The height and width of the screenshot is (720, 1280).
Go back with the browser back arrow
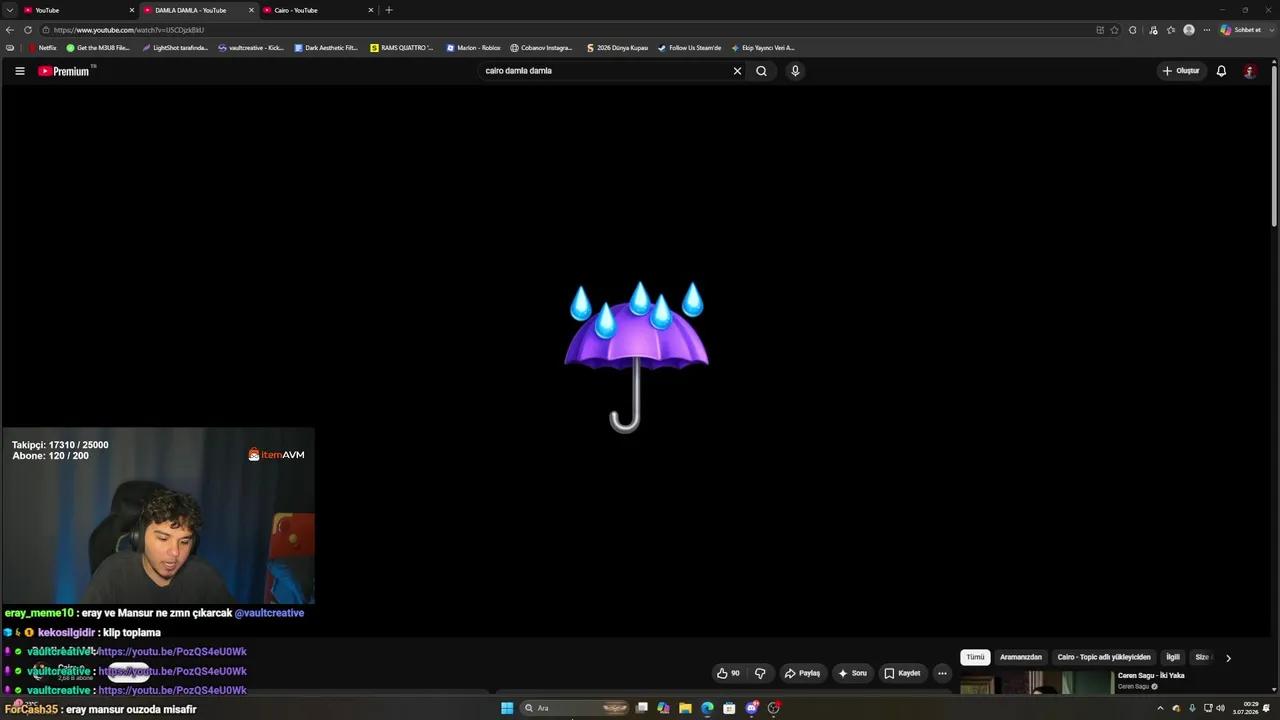(10, 30)
